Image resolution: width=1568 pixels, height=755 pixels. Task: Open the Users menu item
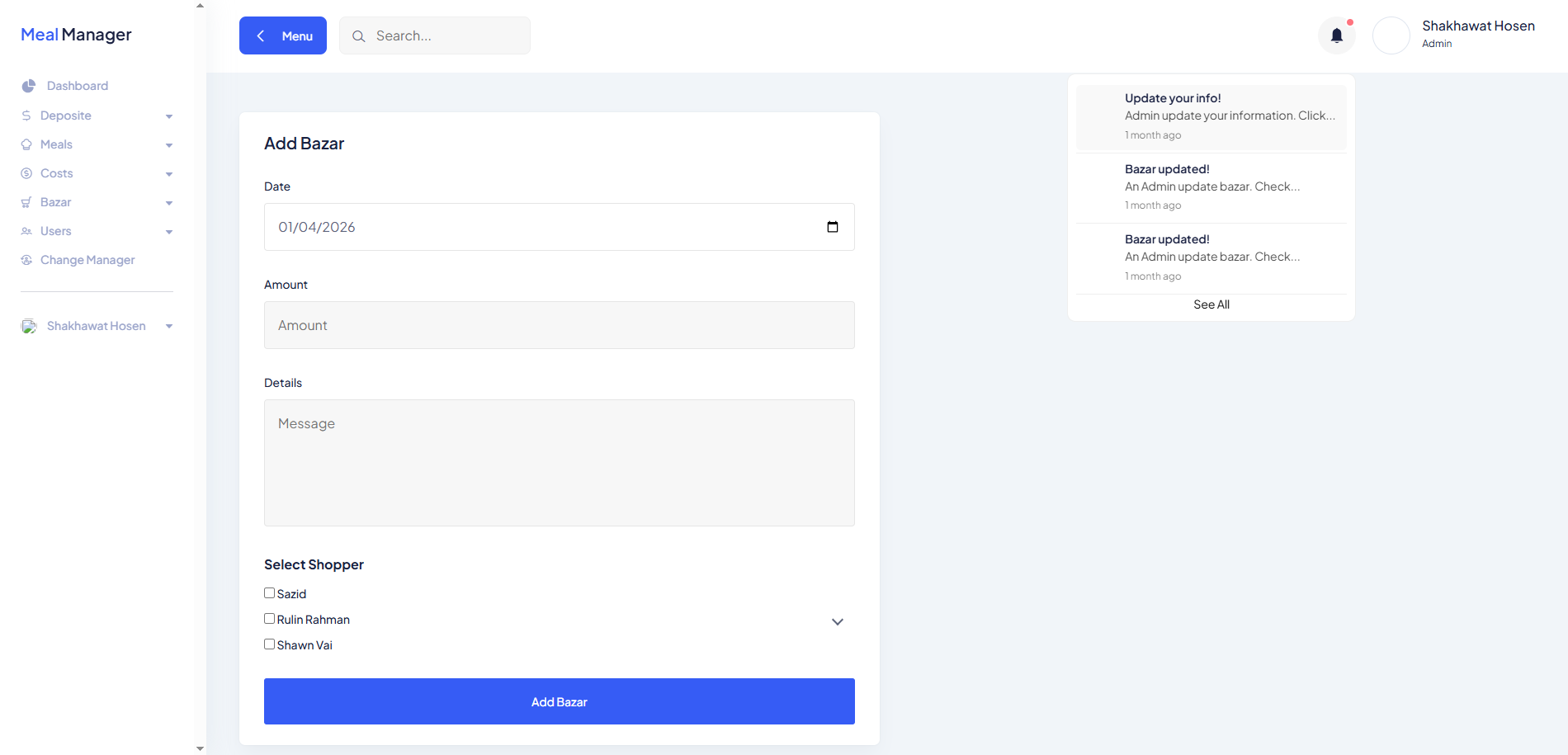56,231
